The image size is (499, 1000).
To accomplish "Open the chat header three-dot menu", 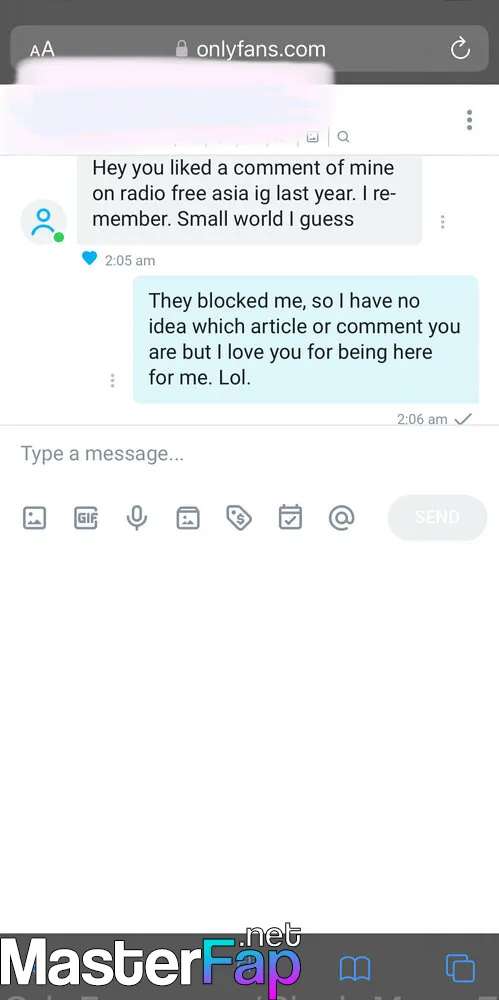I will click(469, 120).
